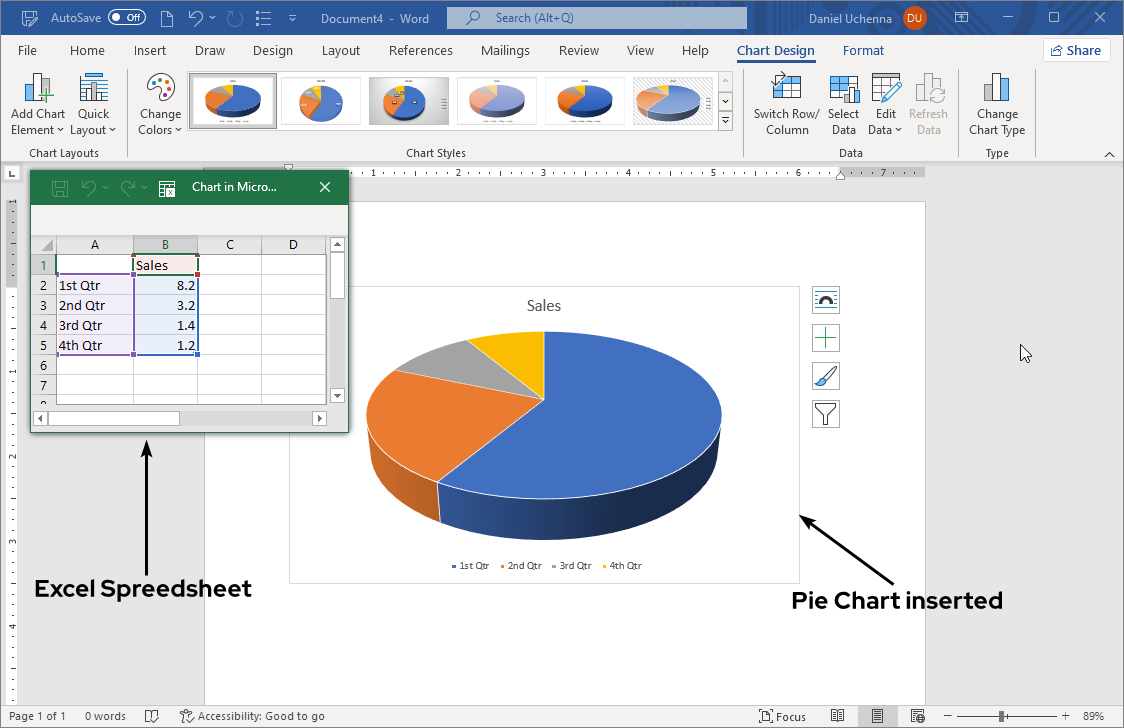Open the References tab

pos(420,50)
